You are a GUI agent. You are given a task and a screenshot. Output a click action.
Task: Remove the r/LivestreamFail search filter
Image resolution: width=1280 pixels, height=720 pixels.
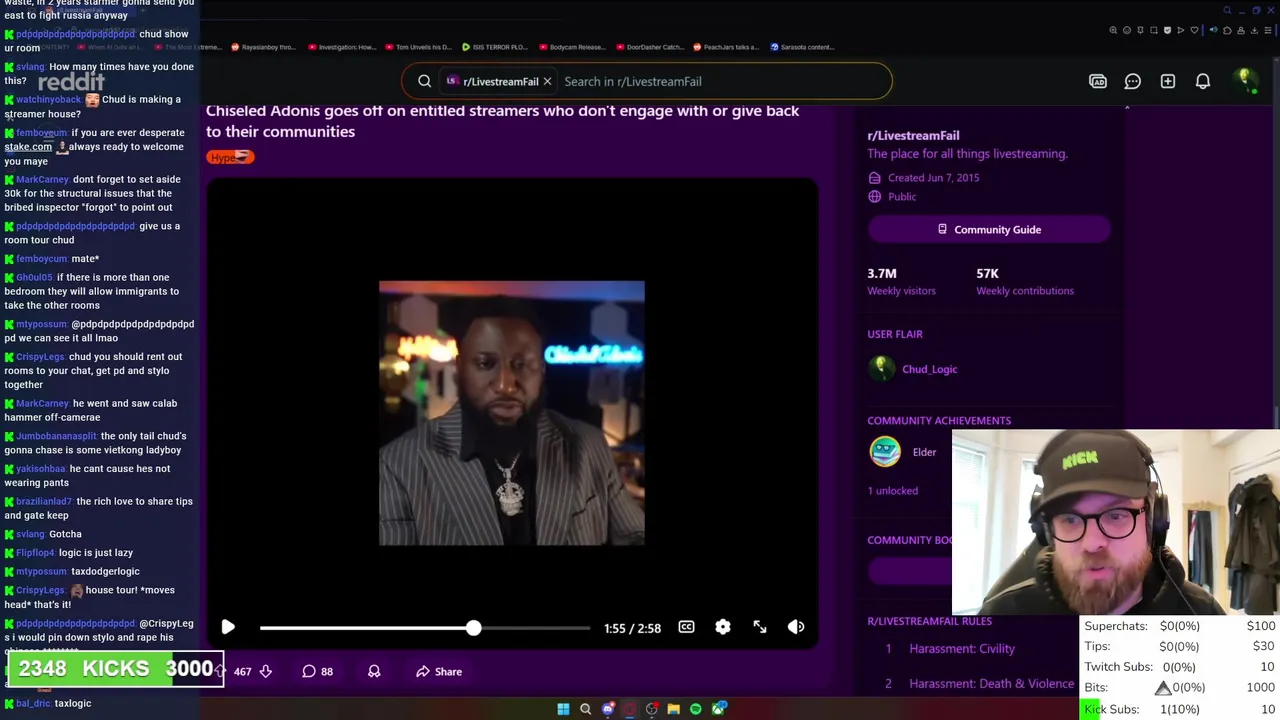click(x=547, y=81)
